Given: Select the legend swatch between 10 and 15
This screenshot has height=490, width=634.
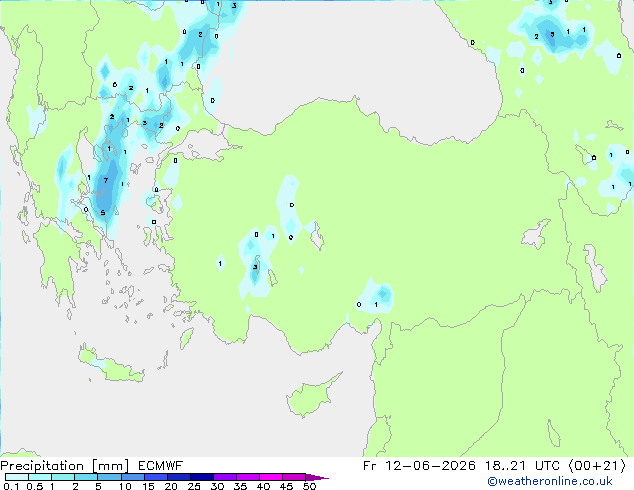Looking at the screenshot, I should pos(133,477).
